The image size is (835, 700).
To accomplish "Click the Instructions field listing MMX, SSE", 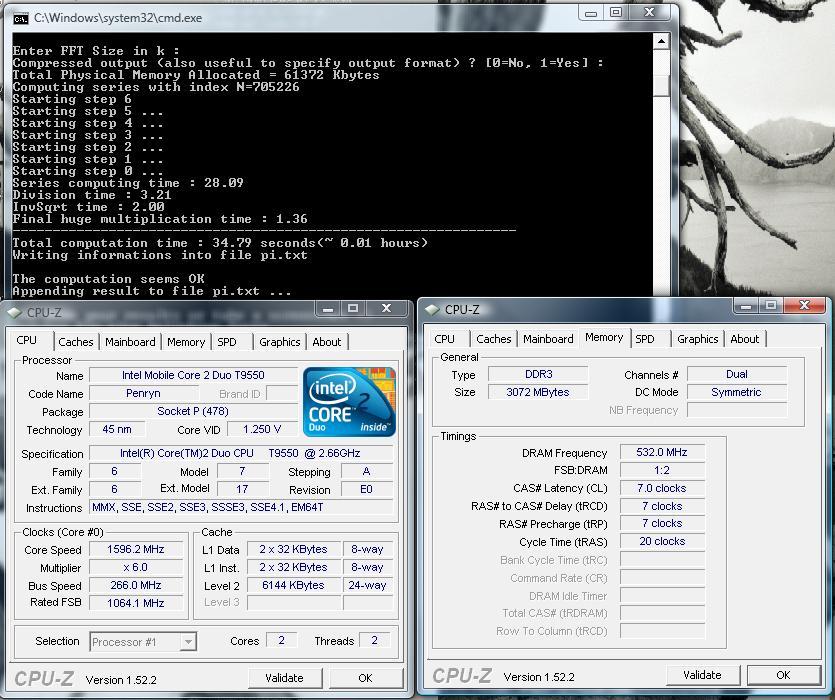I will coord(241,507).
